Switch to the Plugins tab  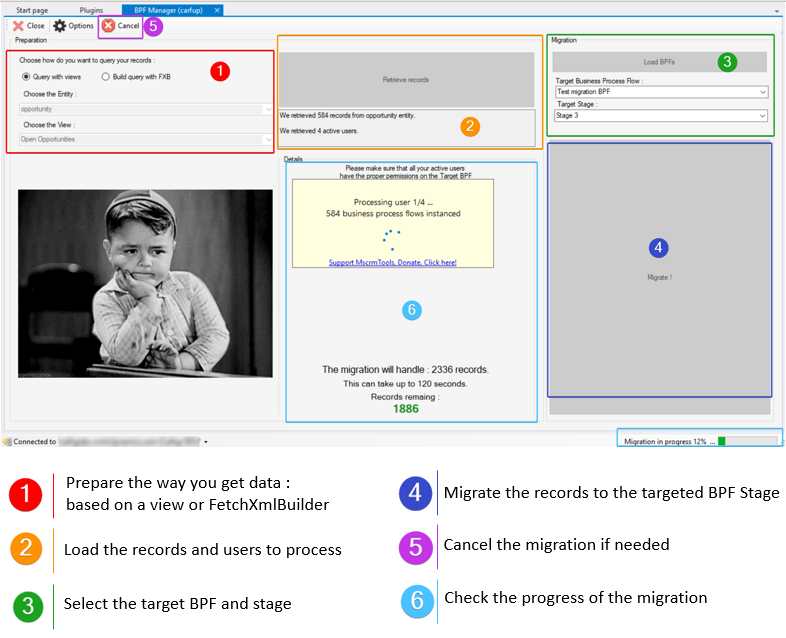tap(91, 10)
